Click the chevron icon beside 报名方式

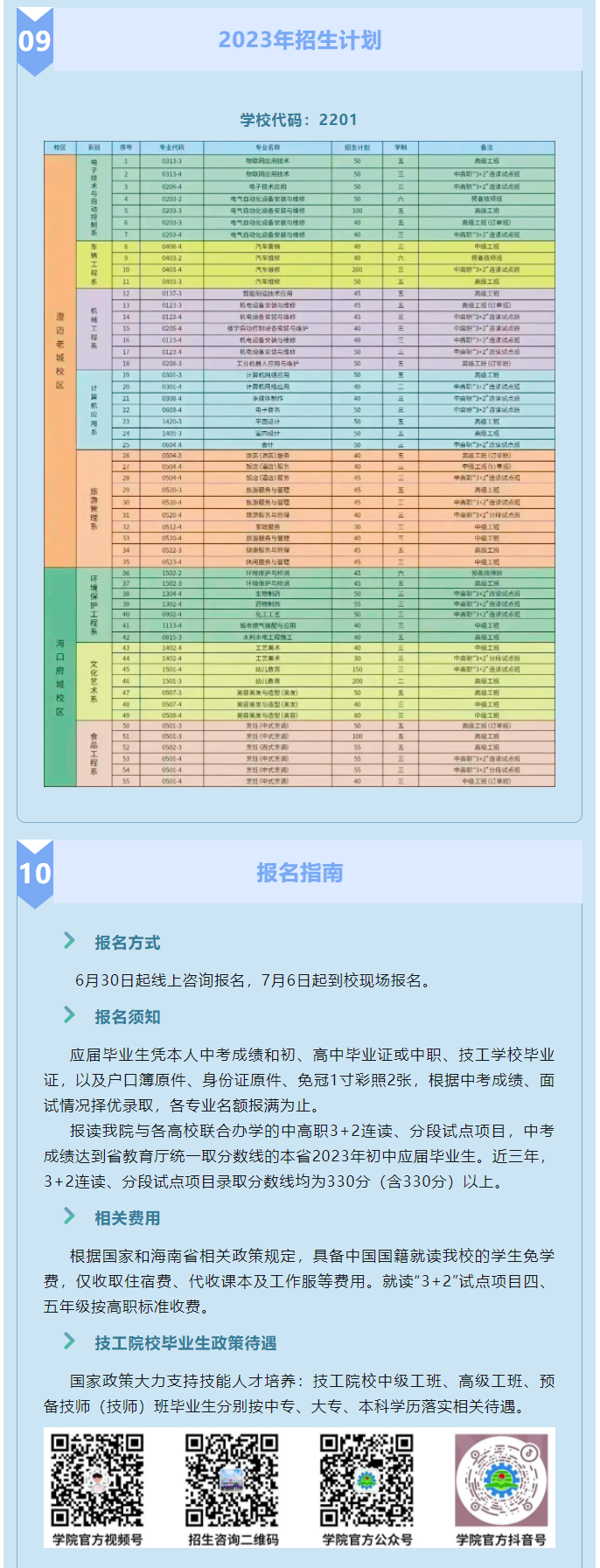point(70,941)
